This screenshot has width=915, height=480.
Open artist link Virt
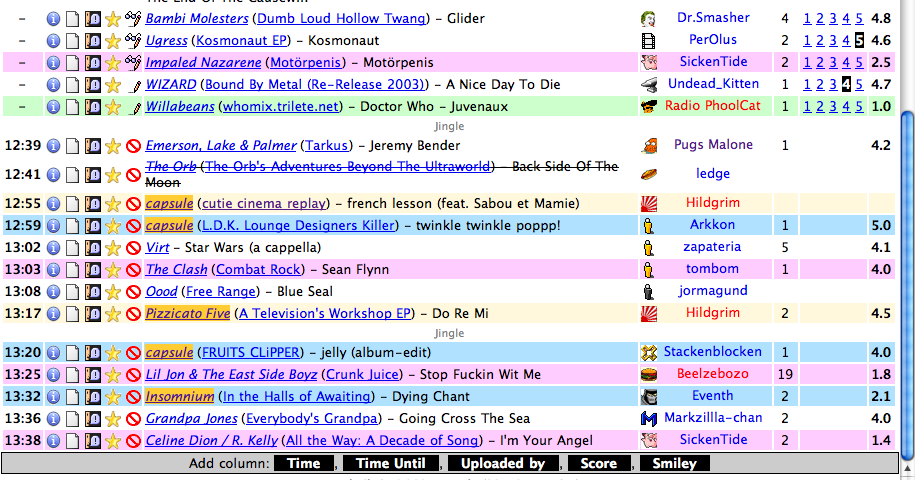[157, 247]
